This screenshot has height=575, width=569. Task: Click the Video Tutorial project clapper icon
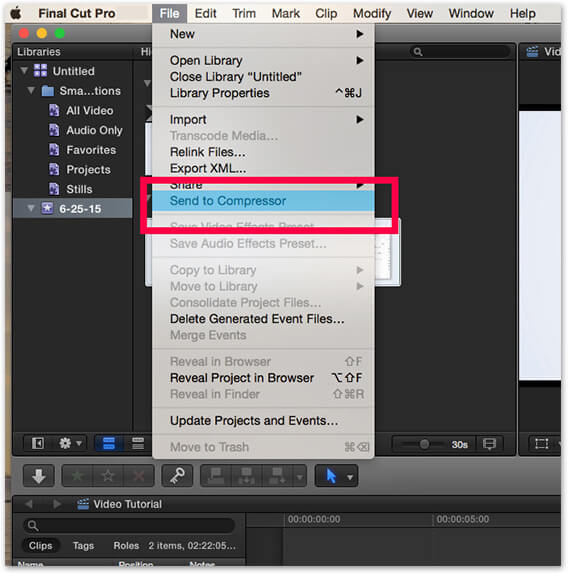point(83,504)
